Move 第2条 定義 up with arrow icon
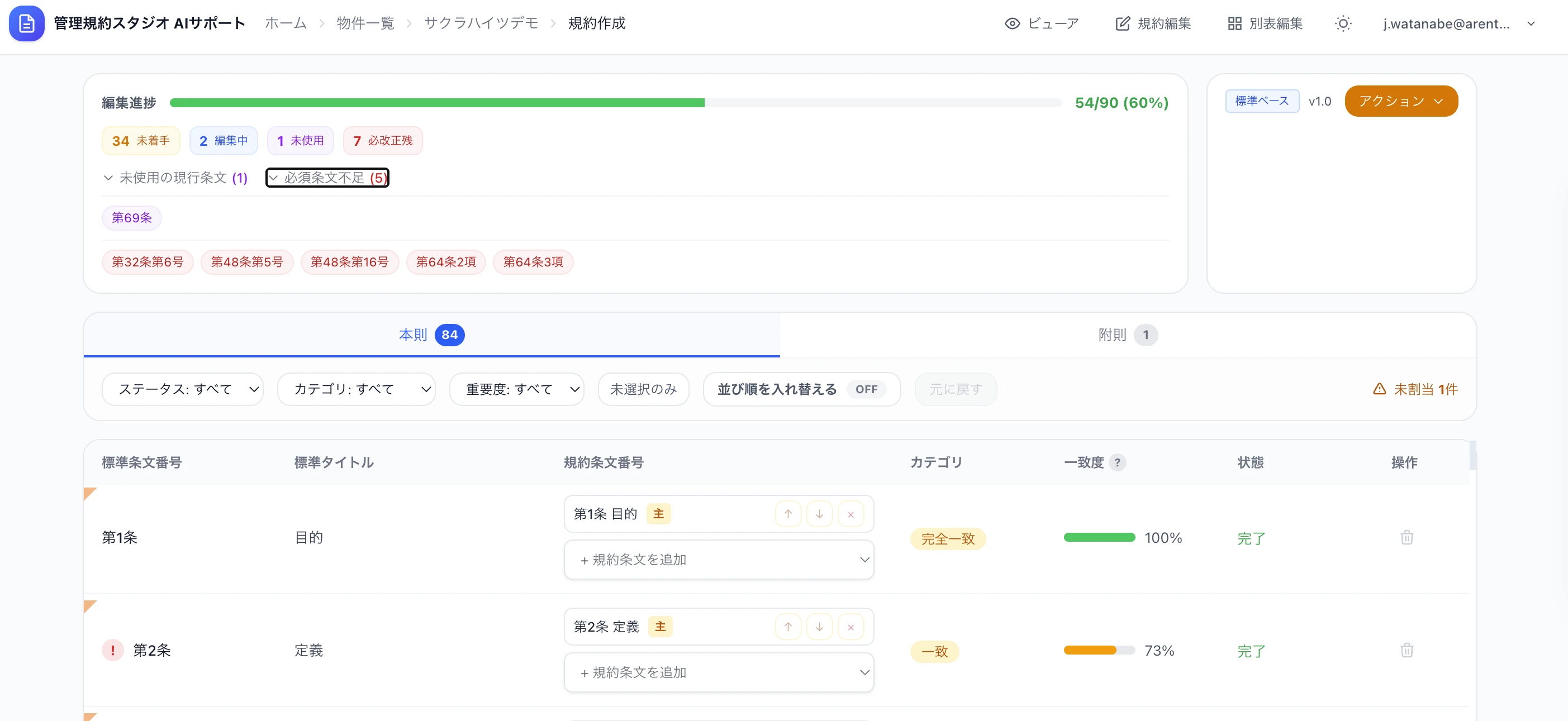Viewport: 1568px width, 721px height. [788, 626]
